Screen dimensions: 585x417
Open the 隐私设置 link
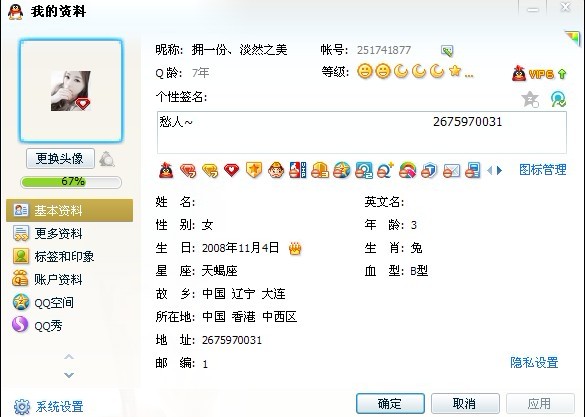click(534, 362)
